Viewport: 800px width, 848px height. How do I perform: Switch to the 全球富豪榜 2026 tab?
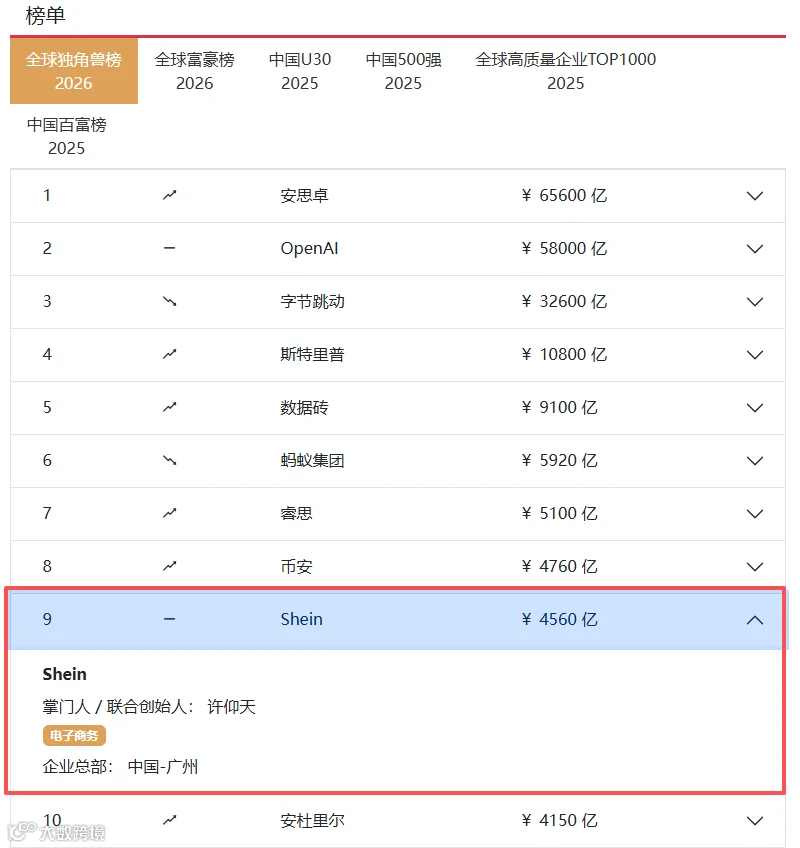point(195,71)
